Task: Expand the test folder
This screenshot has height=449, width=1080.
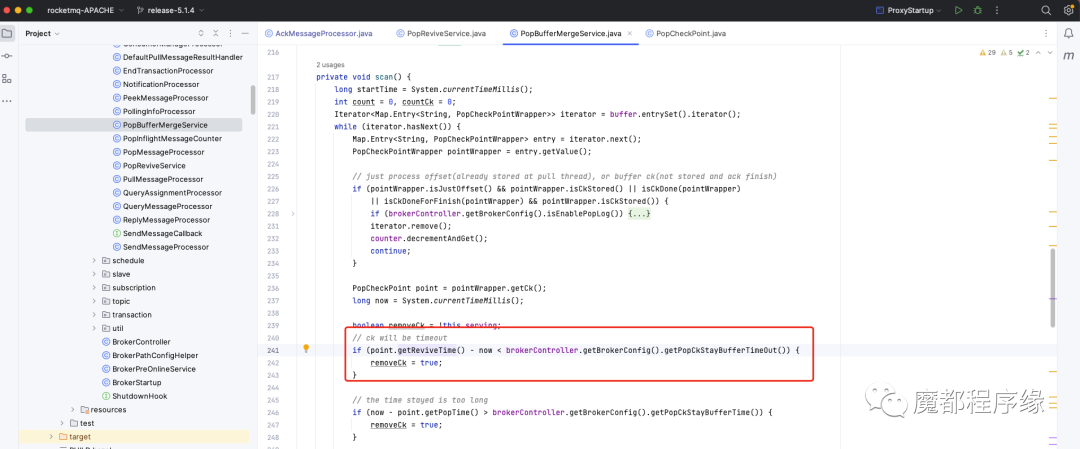Action: click(x=62, y=423)
